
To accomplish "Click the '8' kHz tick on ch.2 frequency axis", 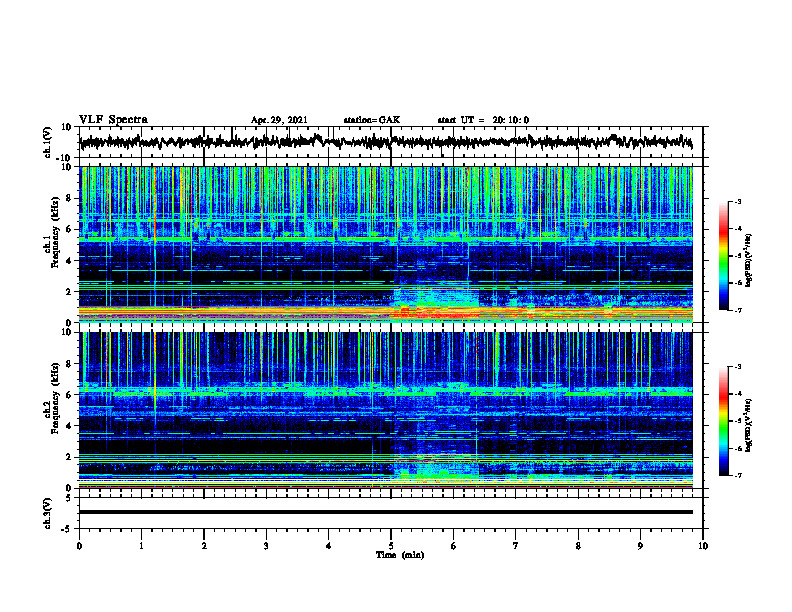I will tap(69, 364).
